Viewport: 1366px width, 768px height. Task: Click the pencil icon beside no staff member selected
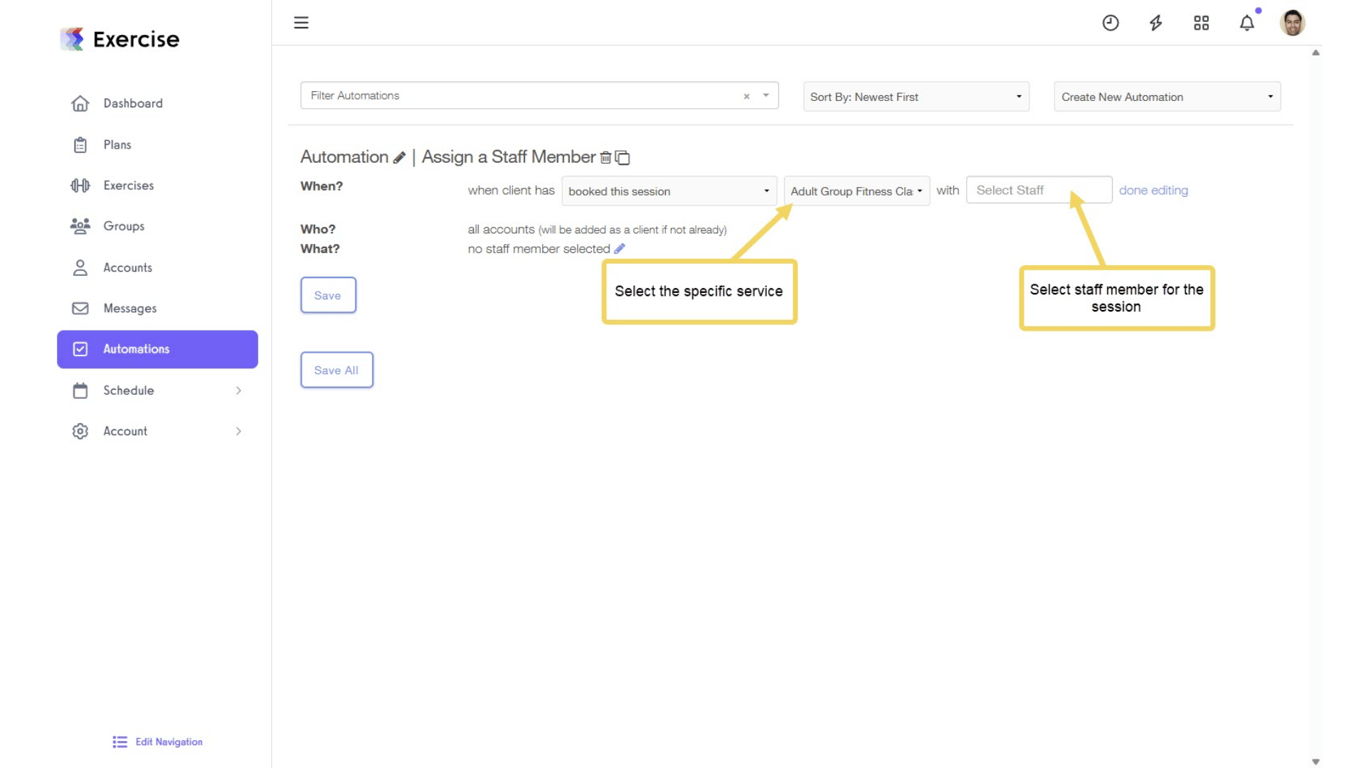click(x=619, y=248)
